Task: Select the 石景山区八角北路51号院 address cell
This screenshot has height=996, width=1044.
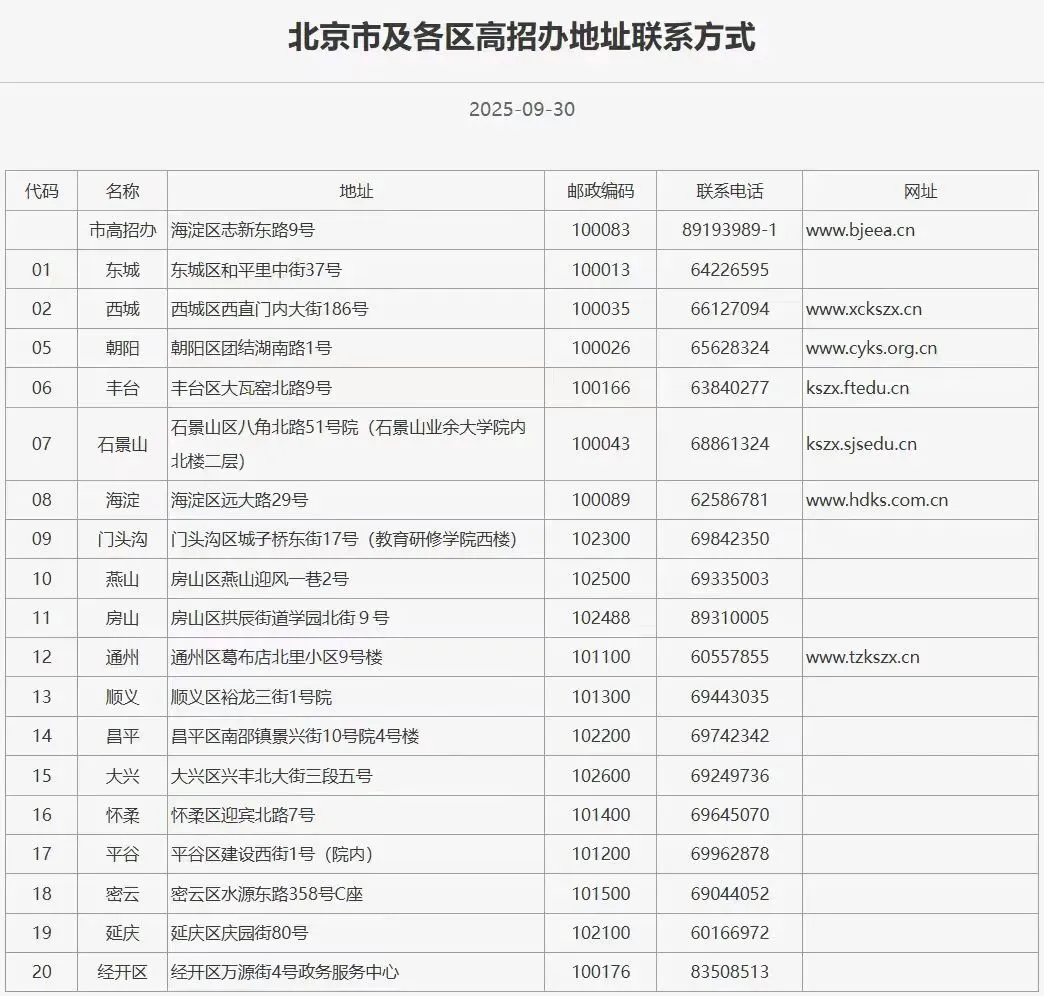Action: tap(356, 444)
